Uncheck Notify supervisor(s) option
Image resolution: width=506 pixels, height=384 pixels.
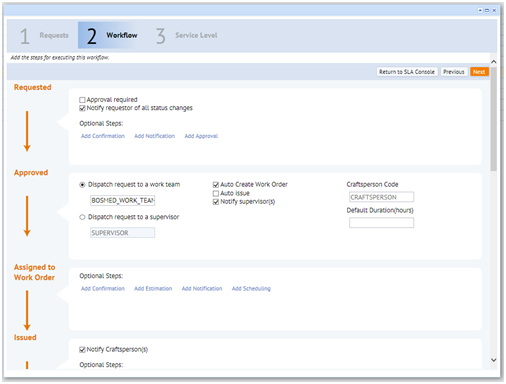click(x=216, y=202)
